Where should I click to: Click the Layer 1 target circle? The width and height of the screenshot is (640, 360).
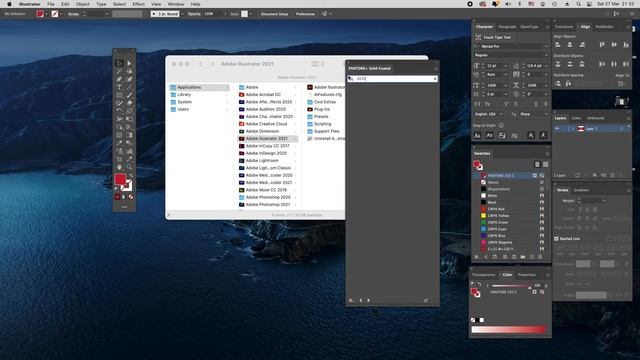[622, 129]
